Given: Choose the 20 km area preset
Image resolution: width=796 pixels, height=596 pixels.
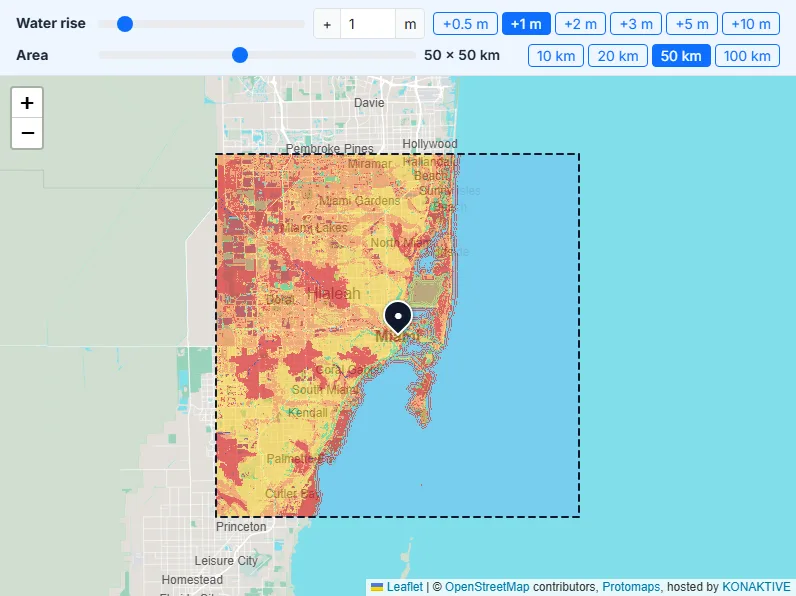Looking at the screenshot, I should point(617,56).
